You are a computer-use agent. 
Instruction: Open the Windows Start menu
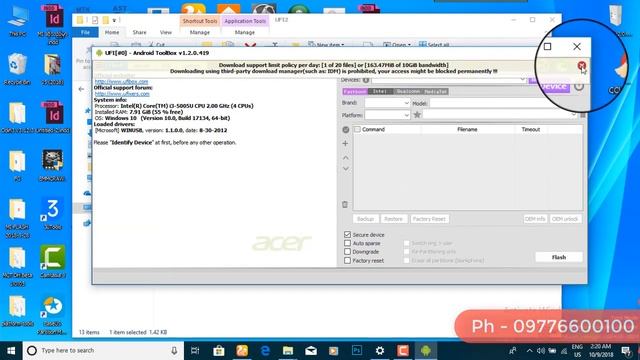(x=11, y=351)
